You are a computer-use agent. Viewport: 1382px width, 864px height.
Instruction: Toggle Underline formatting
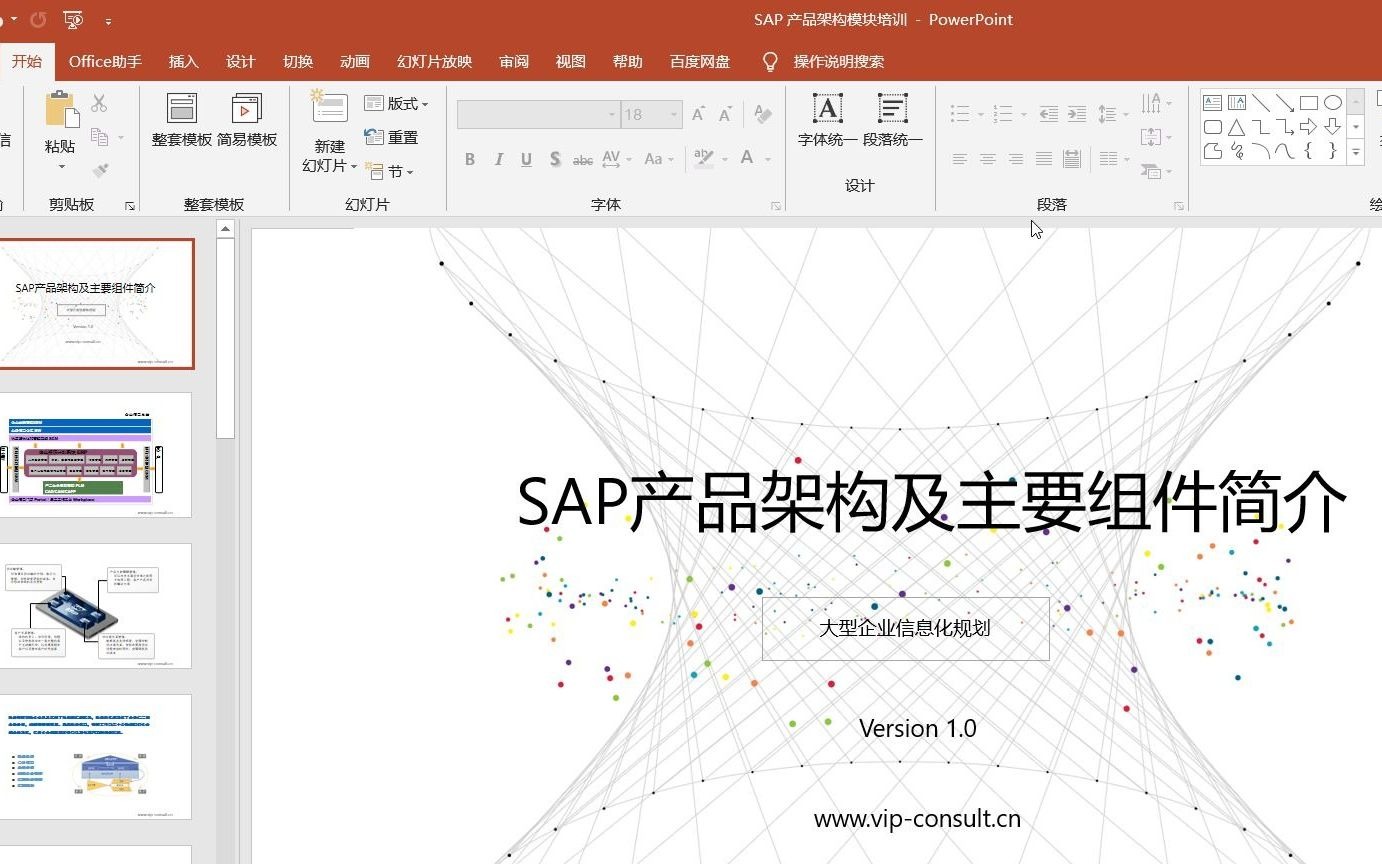coord(526,159)
